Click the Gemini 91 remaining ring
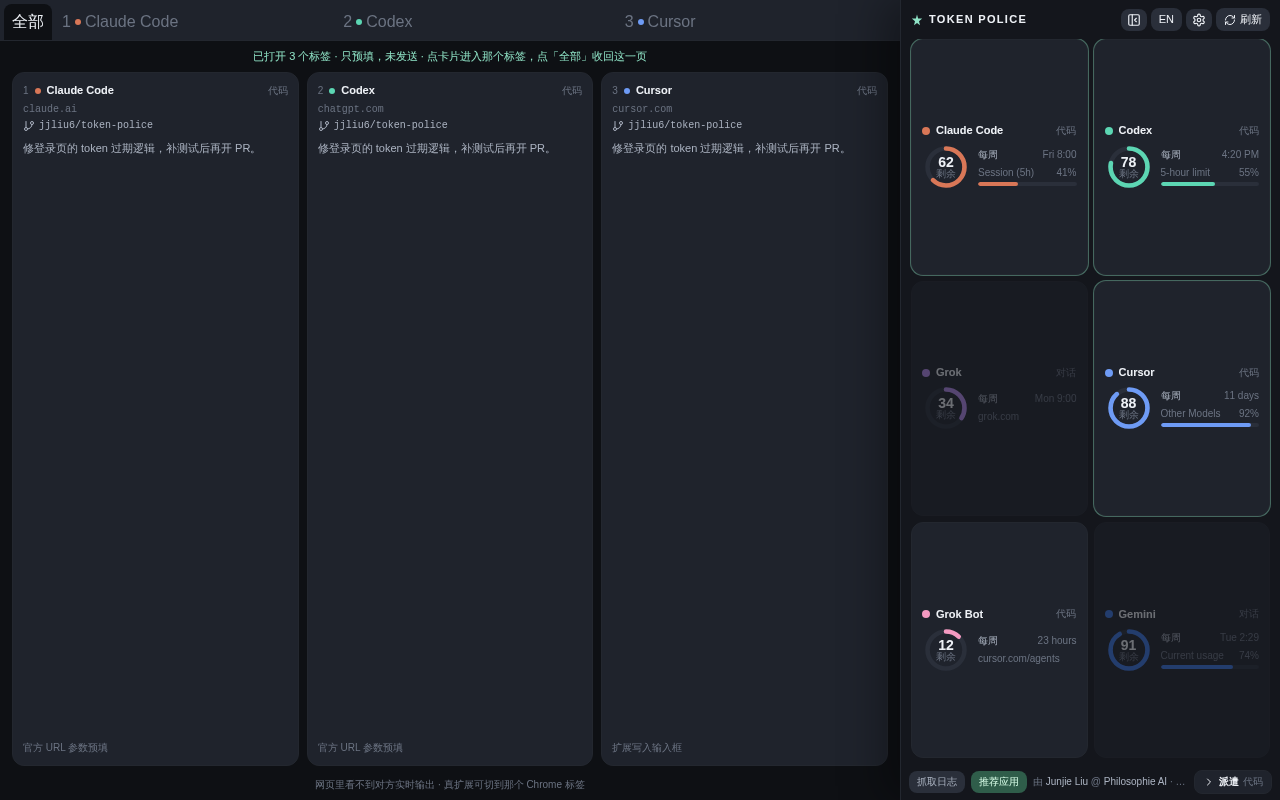Image resolution: width=1280 pixels, height=800 pixels. click(1129, 650)
